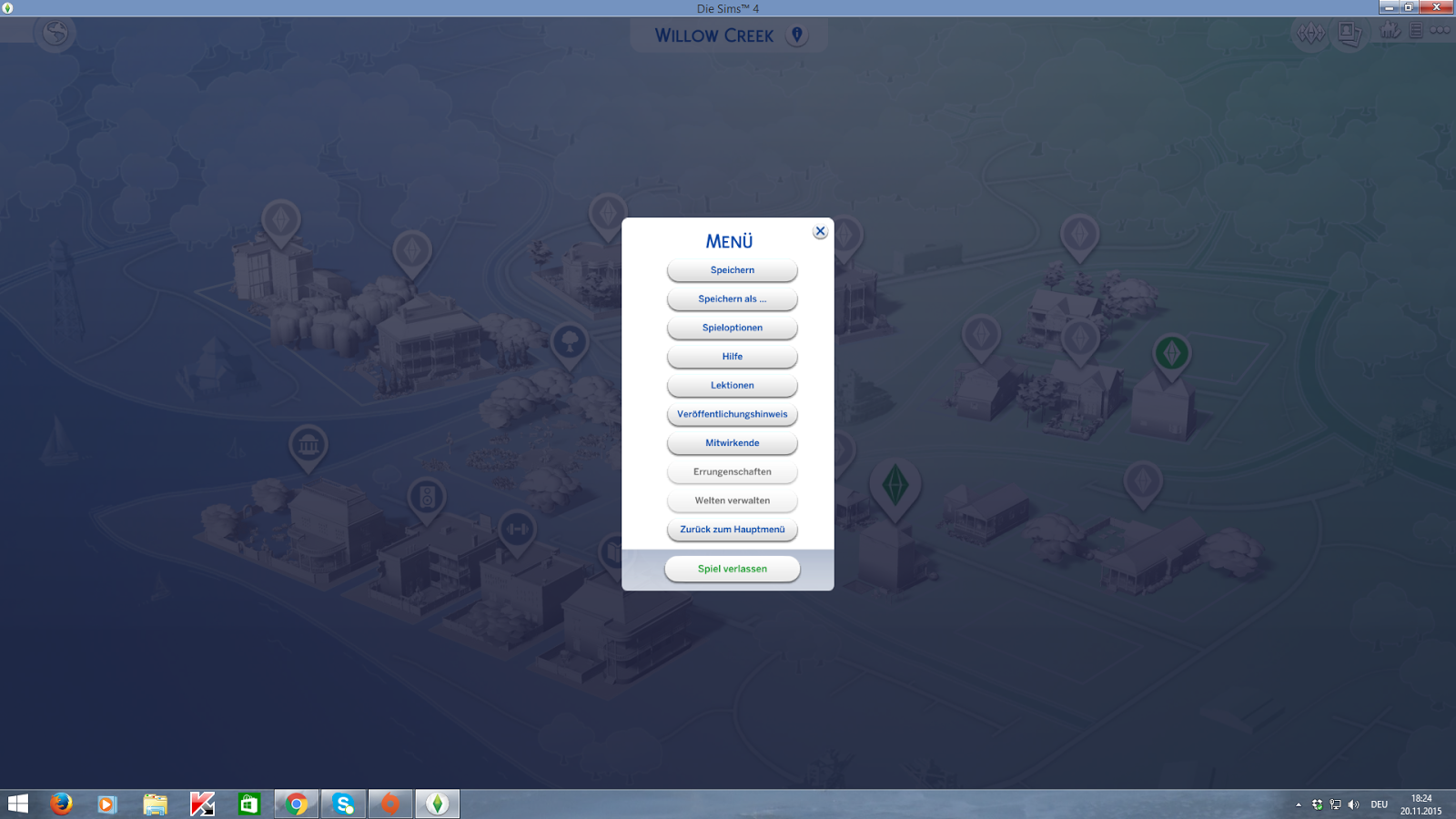Image resolution: width=1456 pixels, height=819 pixels.
Task: Open File Explorer from the taskbar
Action: (155, 804)
